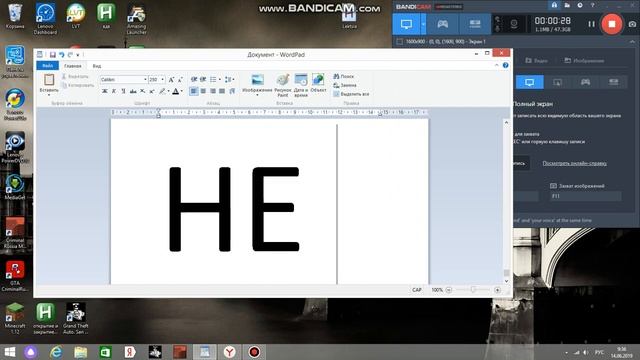Expand the Вставить paste dropdown arrow
This screenshot has height=360, width=640.
49,95
